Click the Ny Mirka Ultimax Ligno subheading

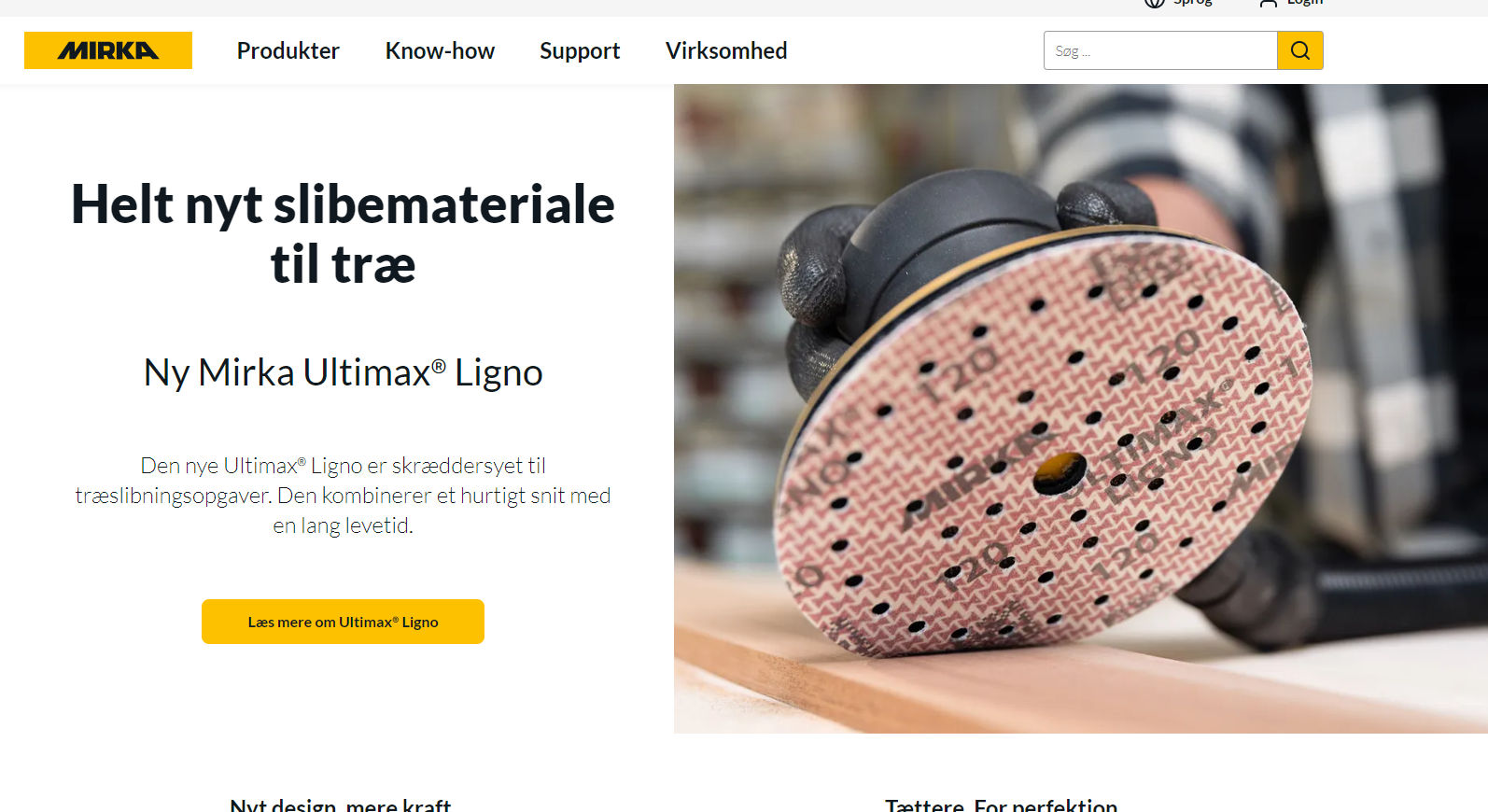343,372
